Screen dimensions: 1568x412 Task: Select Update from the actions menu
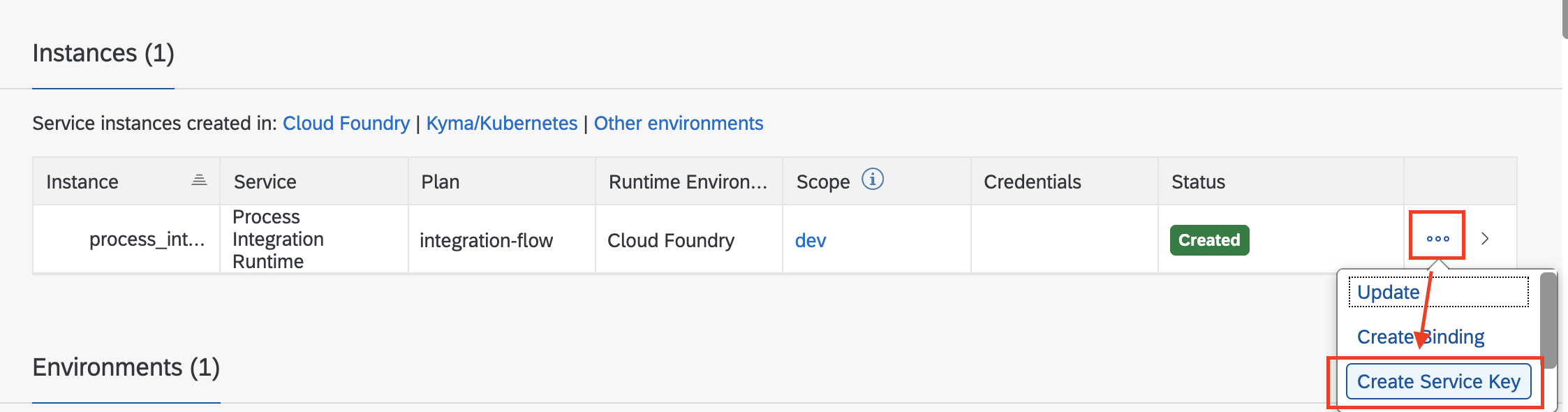tap(1388, 292)
